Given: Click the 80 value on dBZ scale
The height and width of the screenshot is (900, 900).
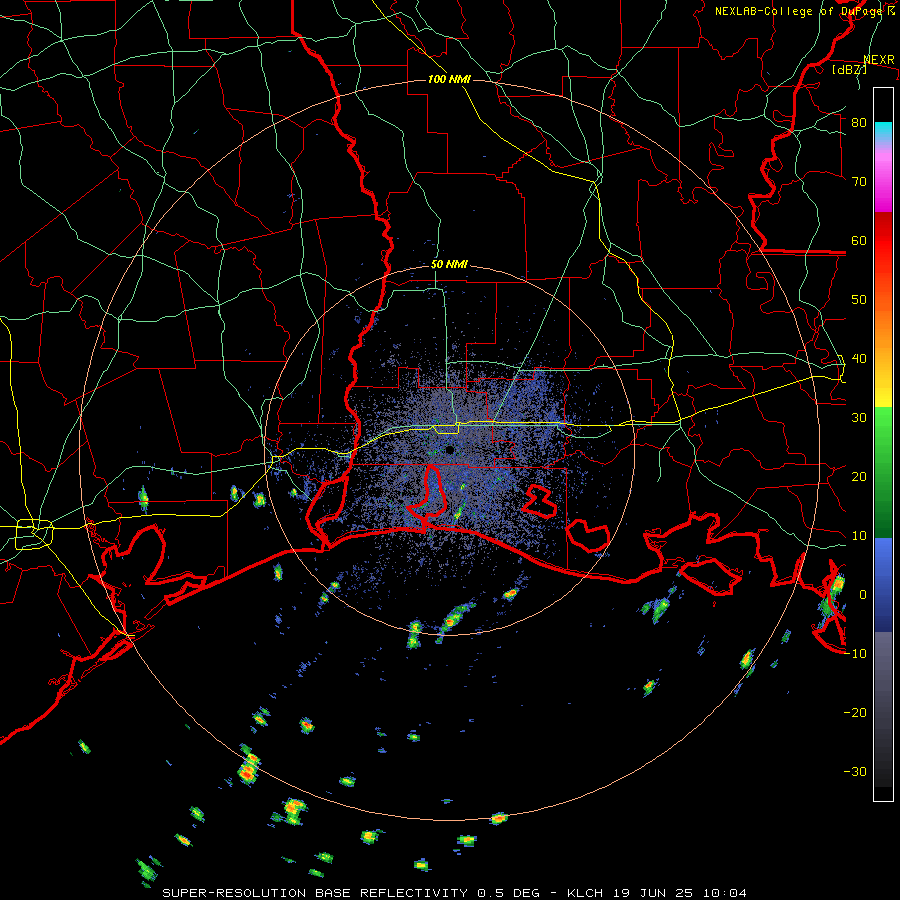Looking at the screenshot, I should 859,123.
